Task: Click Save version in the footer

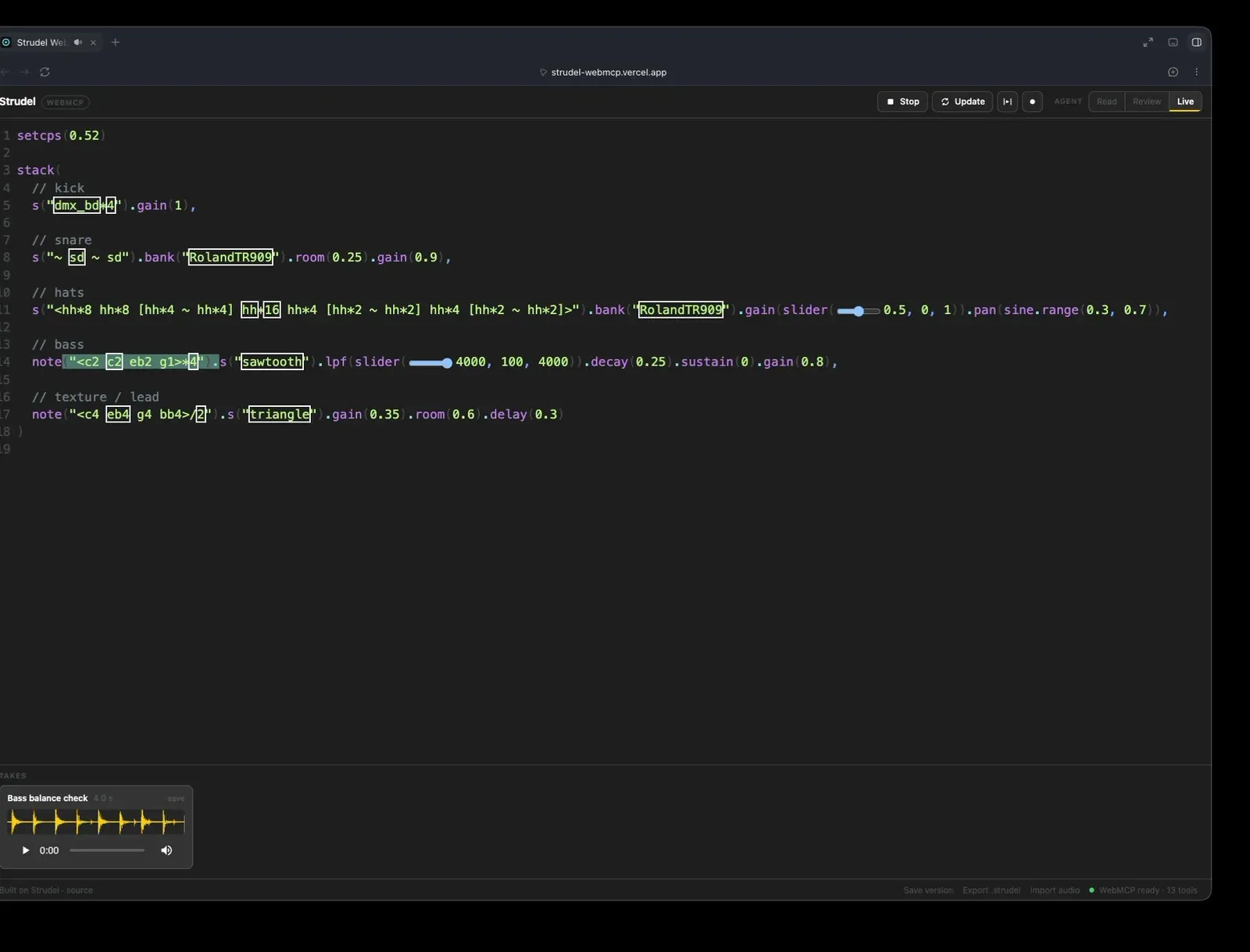Action: pos(928,890)
